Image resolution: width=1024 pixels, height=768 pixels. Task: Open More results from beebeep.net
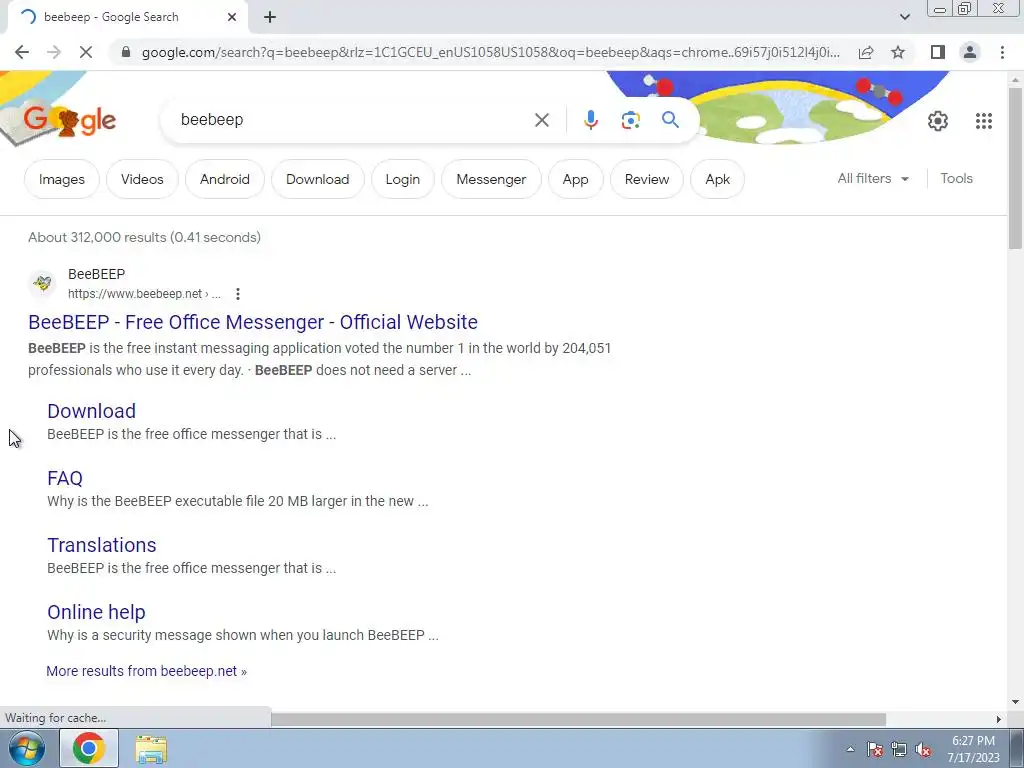pos(146,671)
